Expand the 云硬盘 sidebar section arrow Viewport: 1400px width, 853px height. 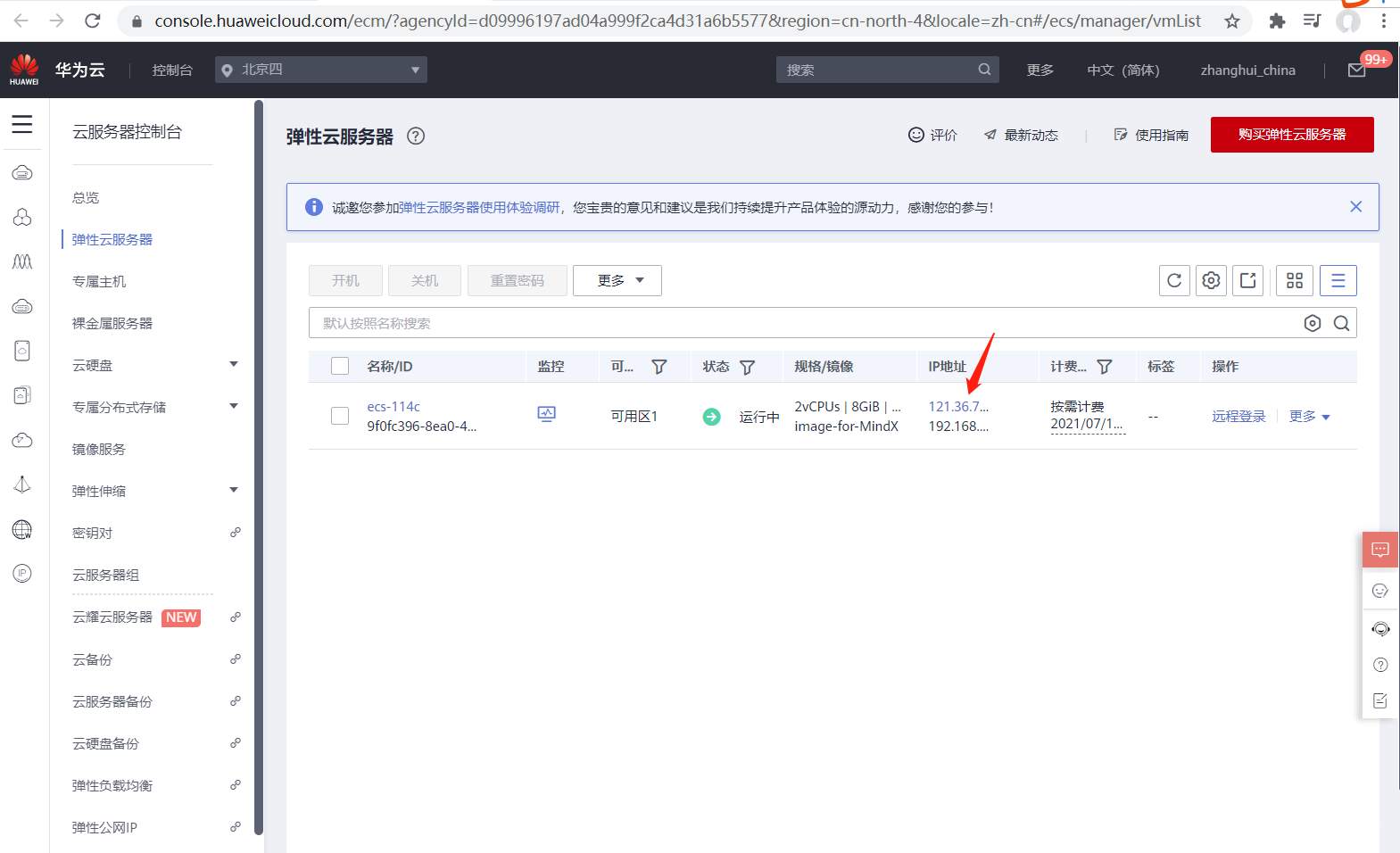pos(234,364)
